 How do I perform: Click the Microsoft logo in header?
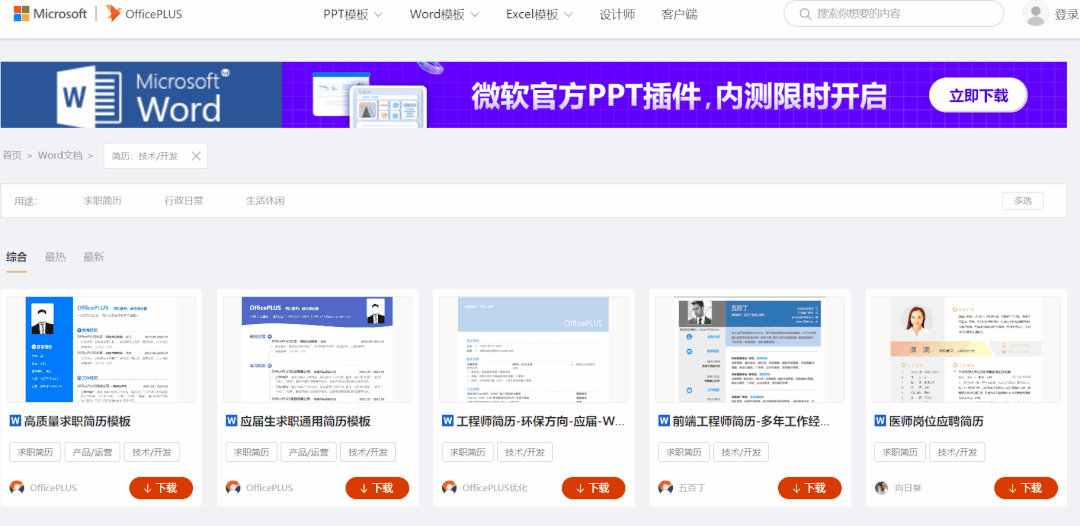click(x=50, y=13)
